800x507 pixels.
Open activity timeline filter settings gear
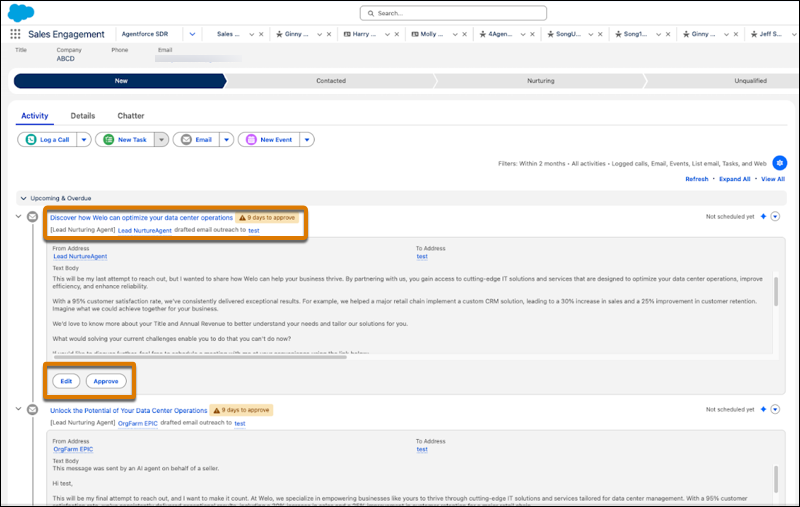pos(779,163)
